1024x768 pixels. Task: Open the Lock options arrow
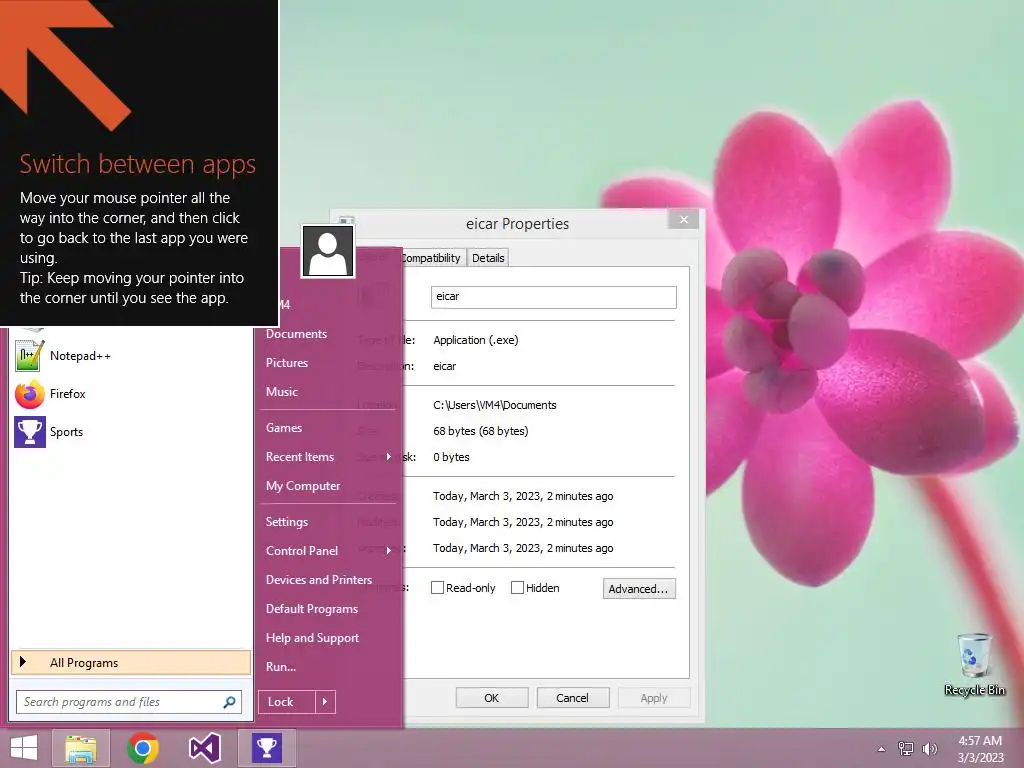pyautogui.click(x=325, y=702)
